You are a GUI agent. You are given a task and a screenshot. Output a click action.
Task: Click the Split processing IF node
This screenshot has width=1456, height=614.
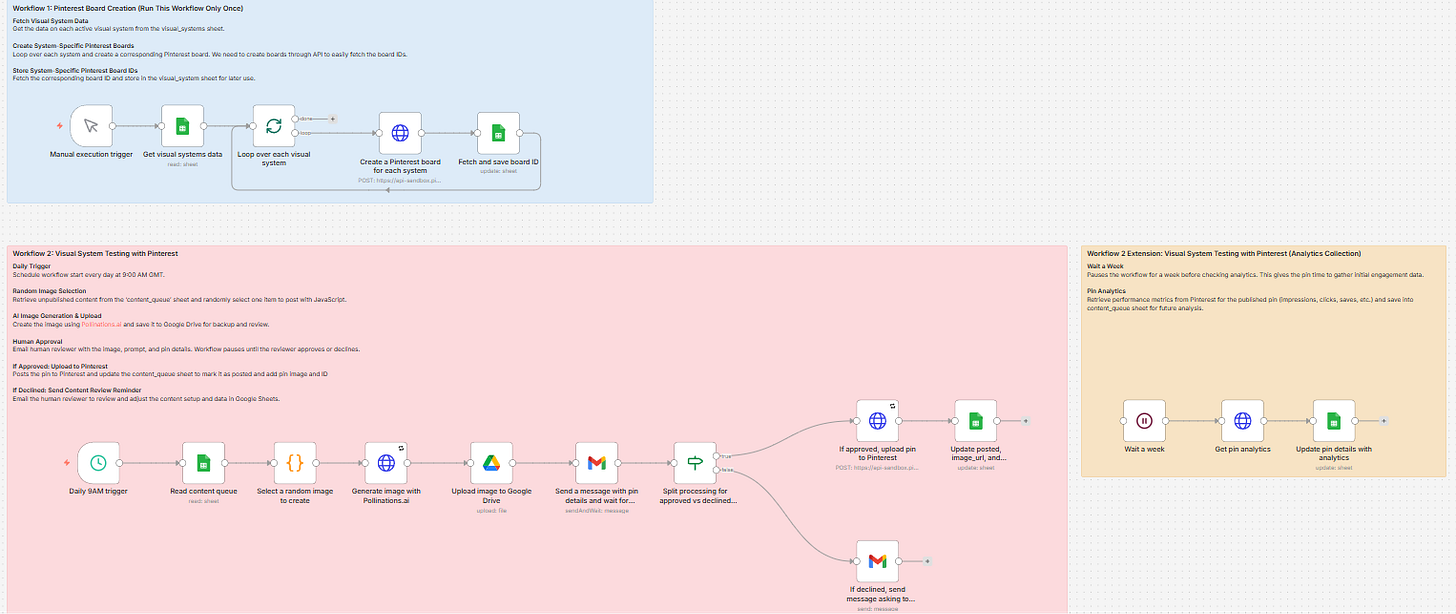(694, 464)
